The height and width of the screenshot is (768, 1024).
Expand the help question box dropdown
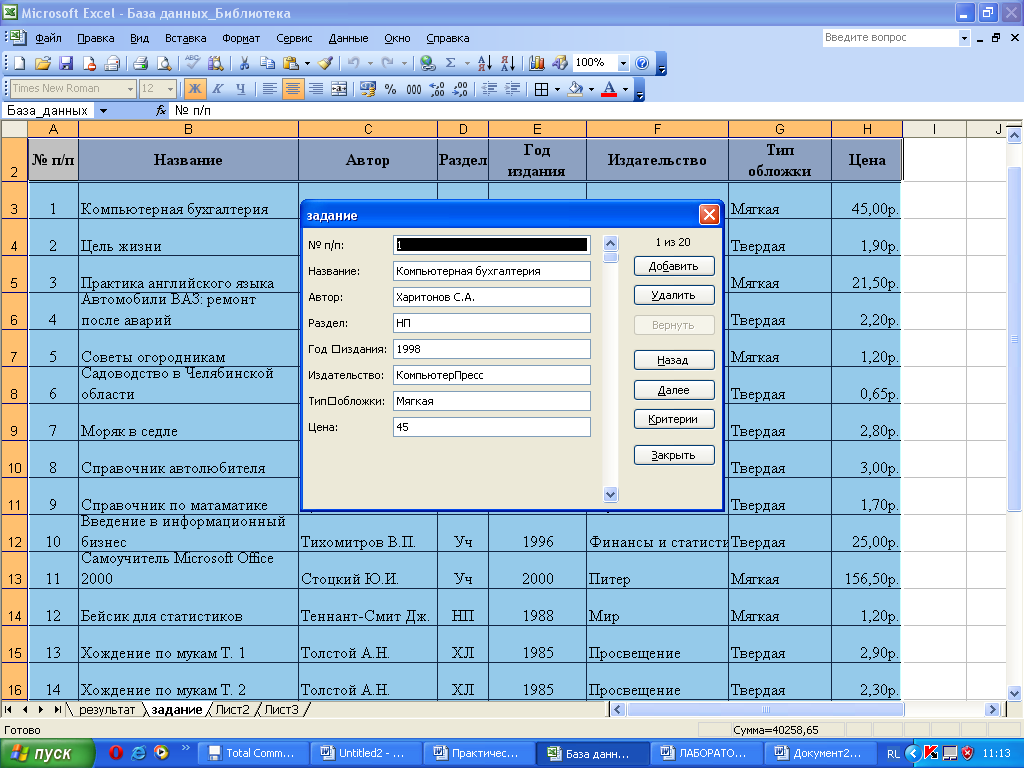(964, 38)
